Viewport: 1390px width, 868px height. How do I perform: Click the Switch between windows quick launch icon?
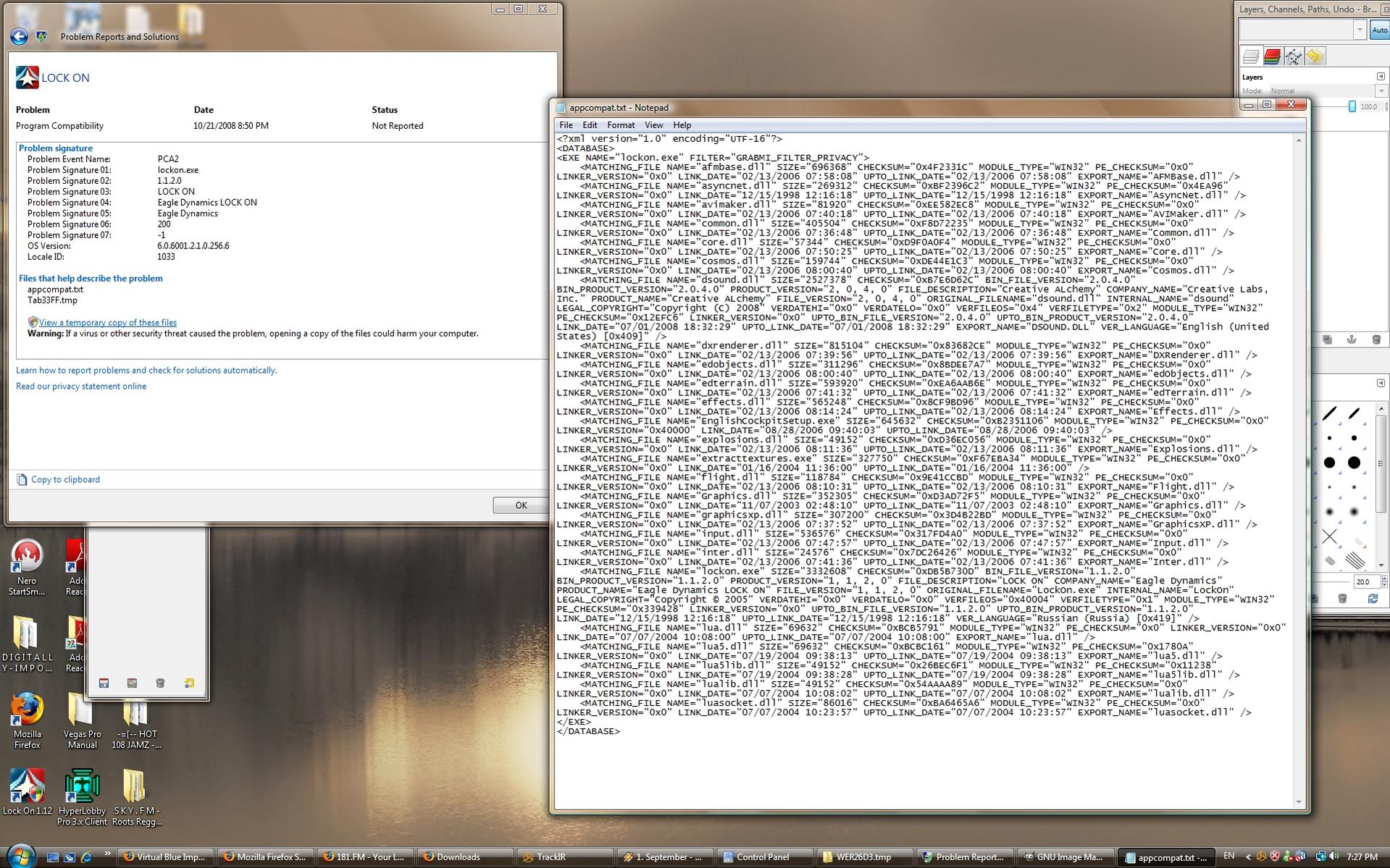point(70,857)
